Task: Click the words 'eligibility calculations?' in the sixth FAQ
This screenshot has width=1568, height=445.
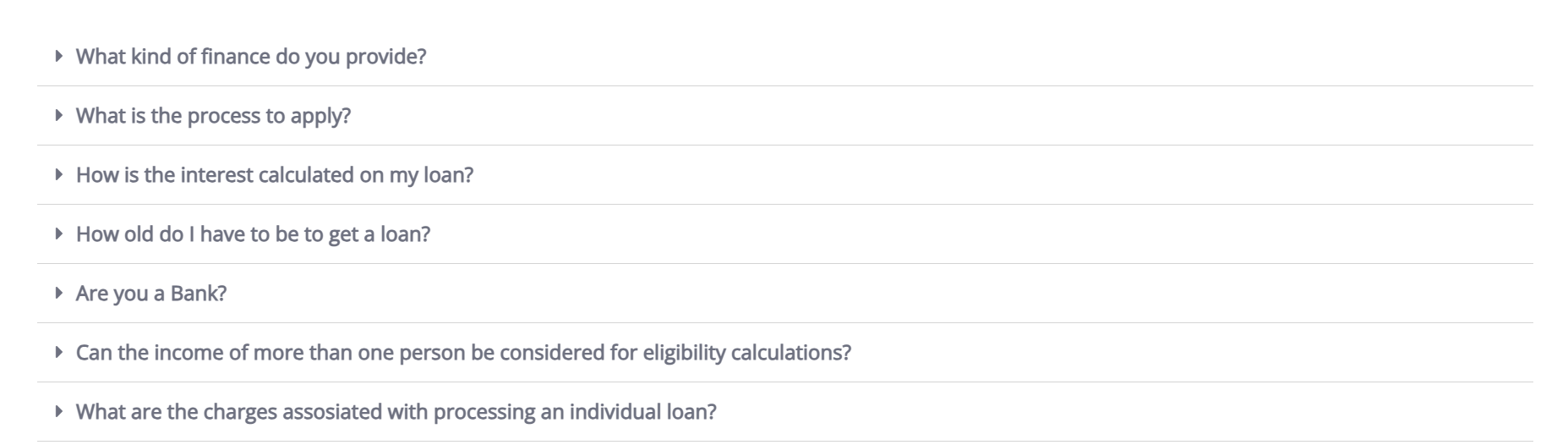Action: coord(746,353)
